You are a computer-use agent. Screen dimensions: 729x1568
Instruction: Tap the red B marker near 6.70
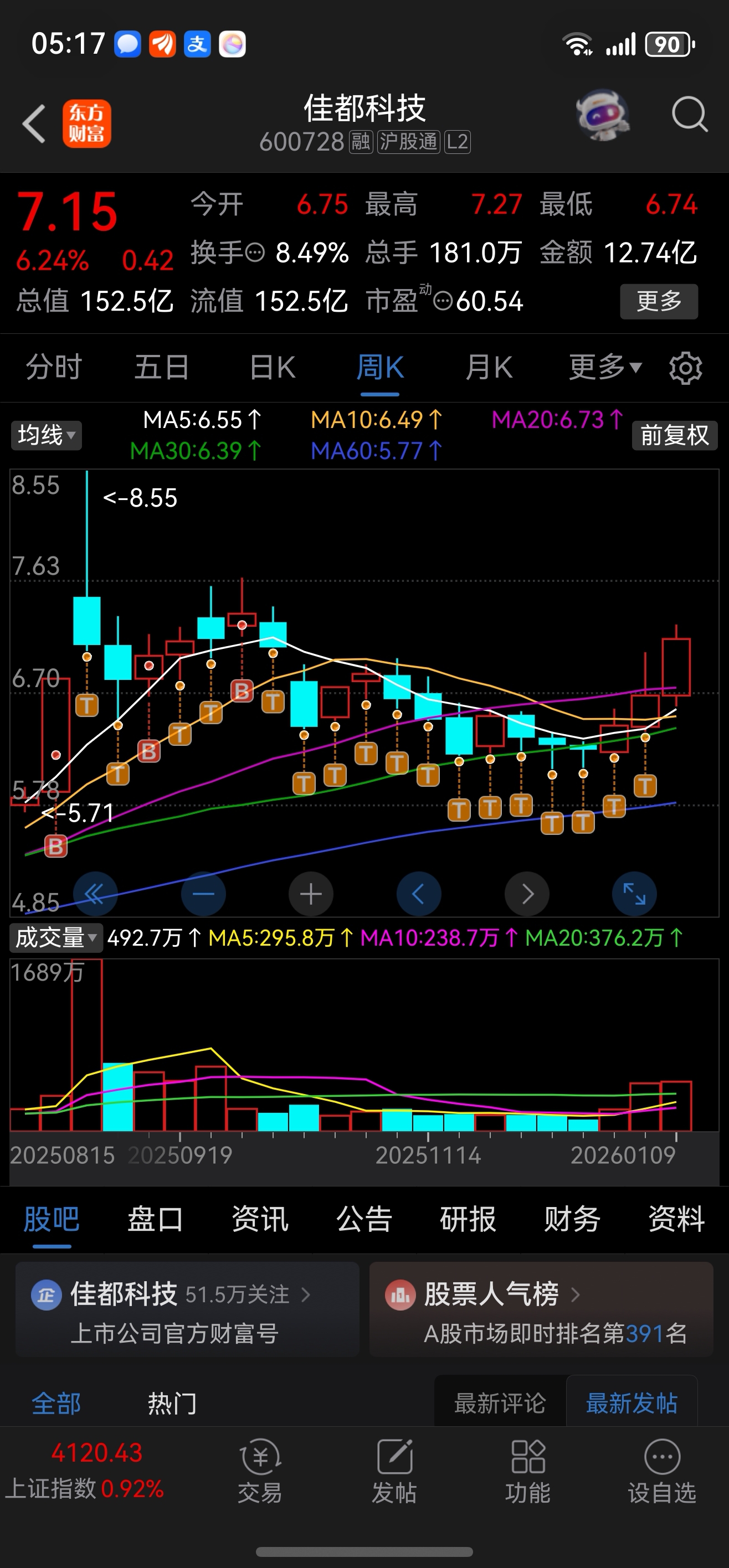pos(242,692)
